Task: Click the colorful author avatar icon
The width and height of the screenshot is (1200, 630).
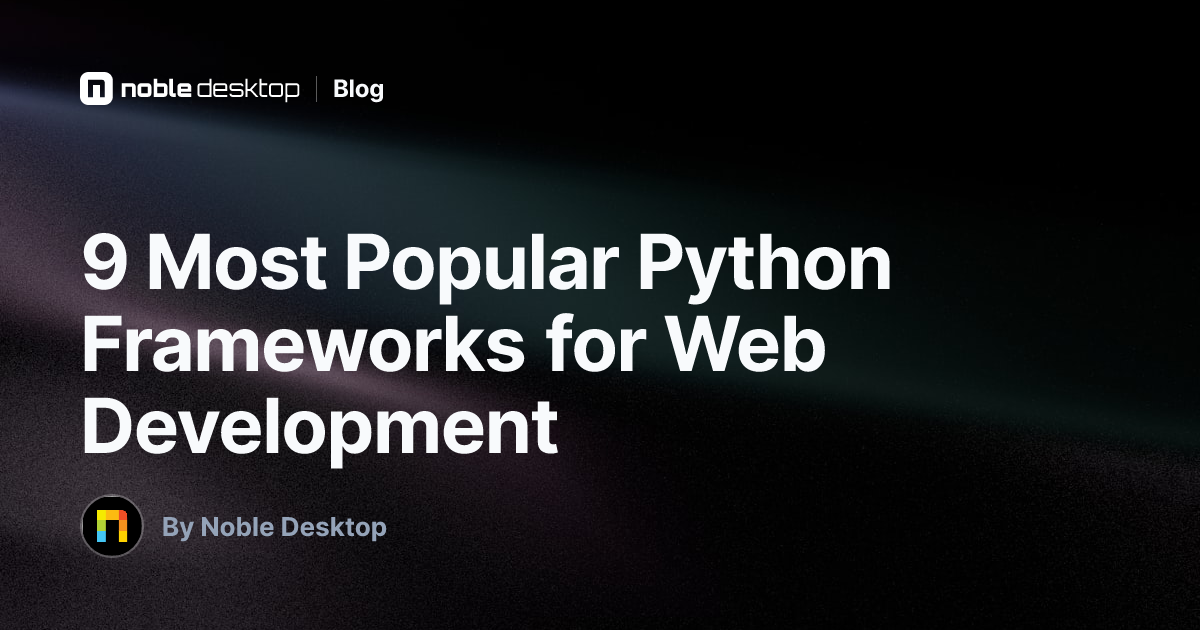Action: (x=112, y=526)
